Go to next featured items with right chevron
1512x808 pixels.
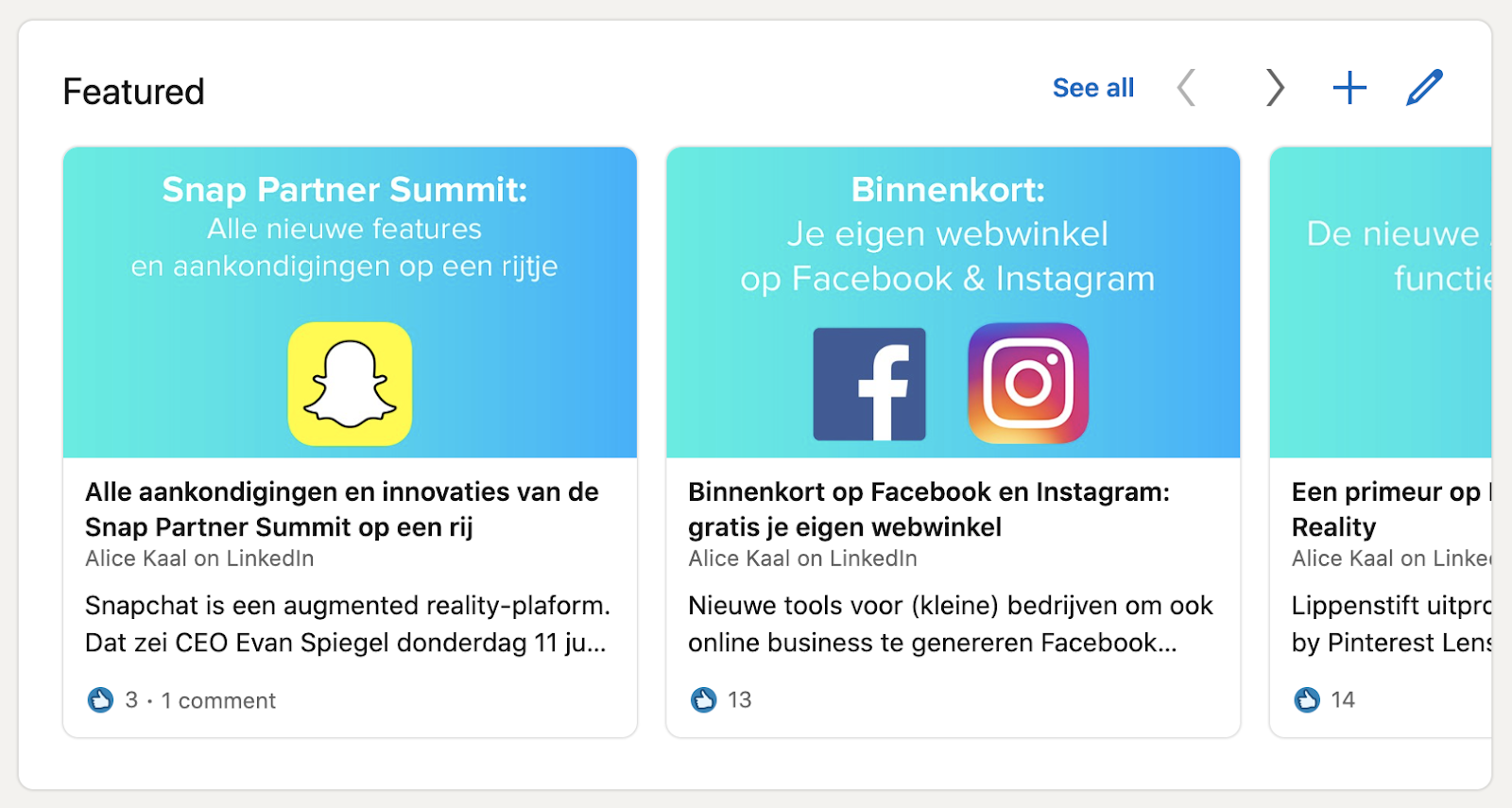click(1275, 88)
